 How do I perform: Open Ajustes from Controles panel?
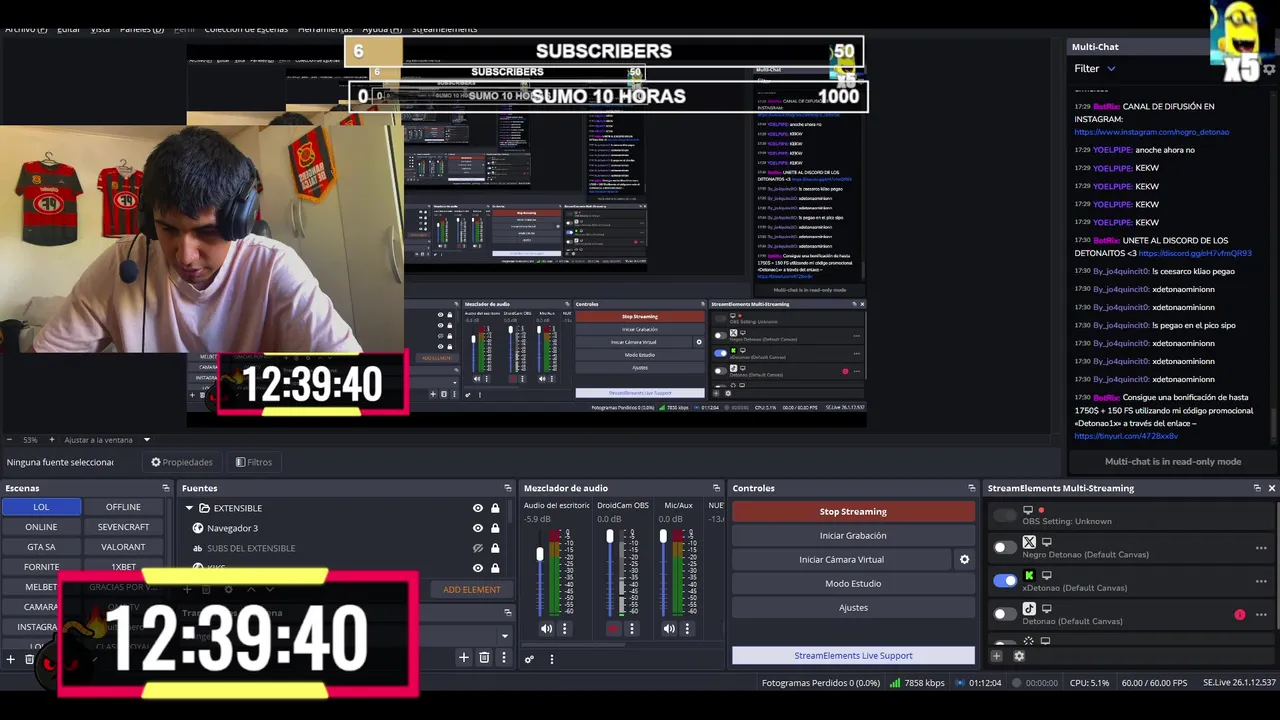point(853,608)
